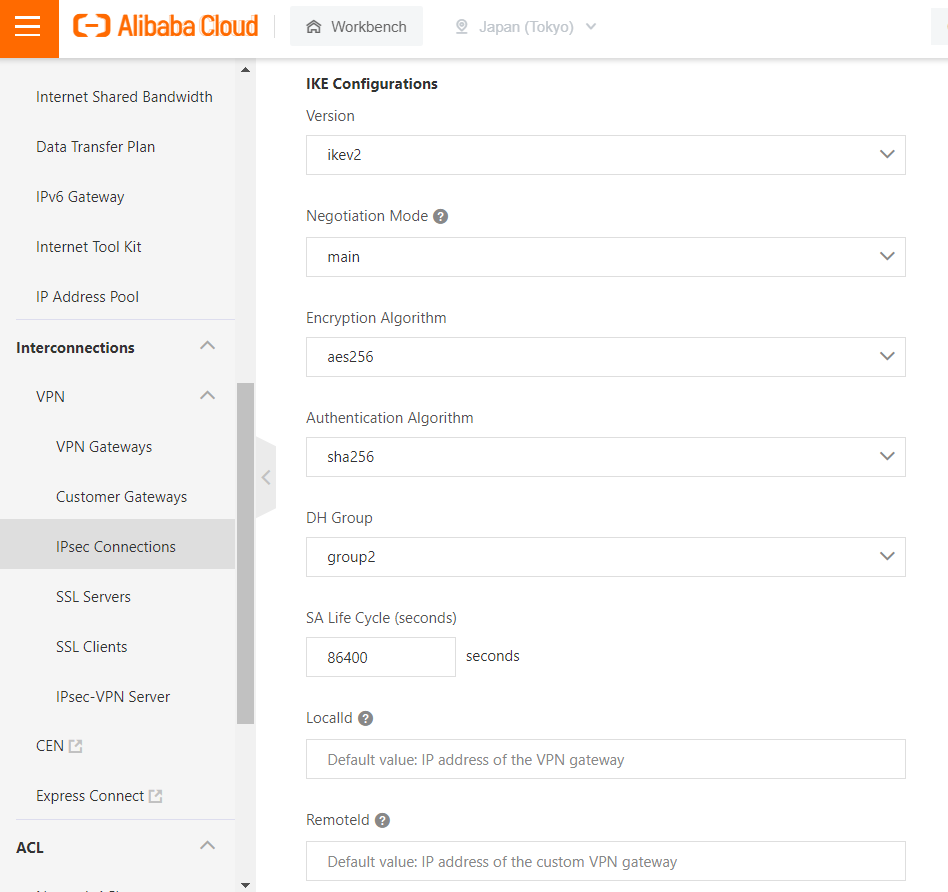This screenshot has height=892, width=948.
Task: Collapse the Interconnections section
Action: (x=207, y=346)
